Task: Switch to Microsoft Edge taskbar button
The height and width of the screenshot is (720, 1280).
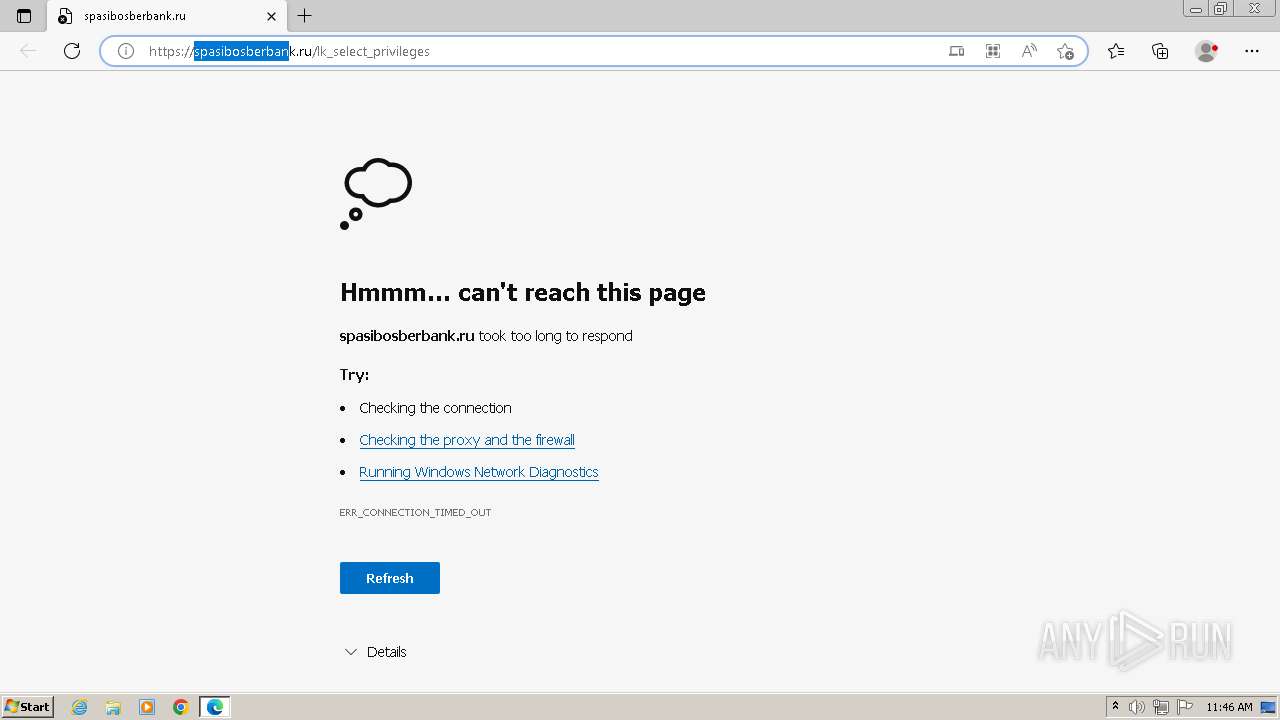Action: 215,707
